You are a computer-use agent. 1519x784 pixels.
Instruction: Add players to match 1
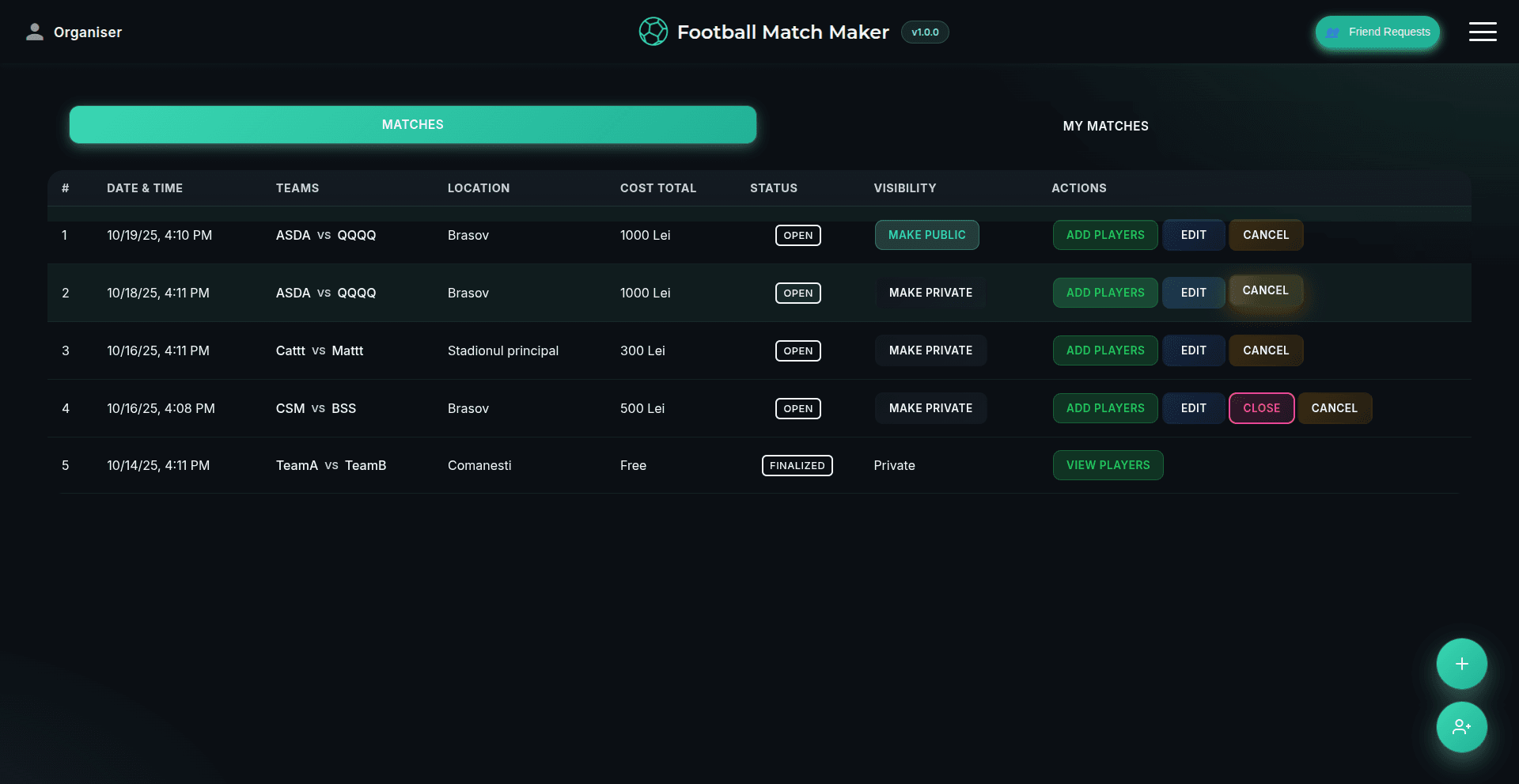1104,235
